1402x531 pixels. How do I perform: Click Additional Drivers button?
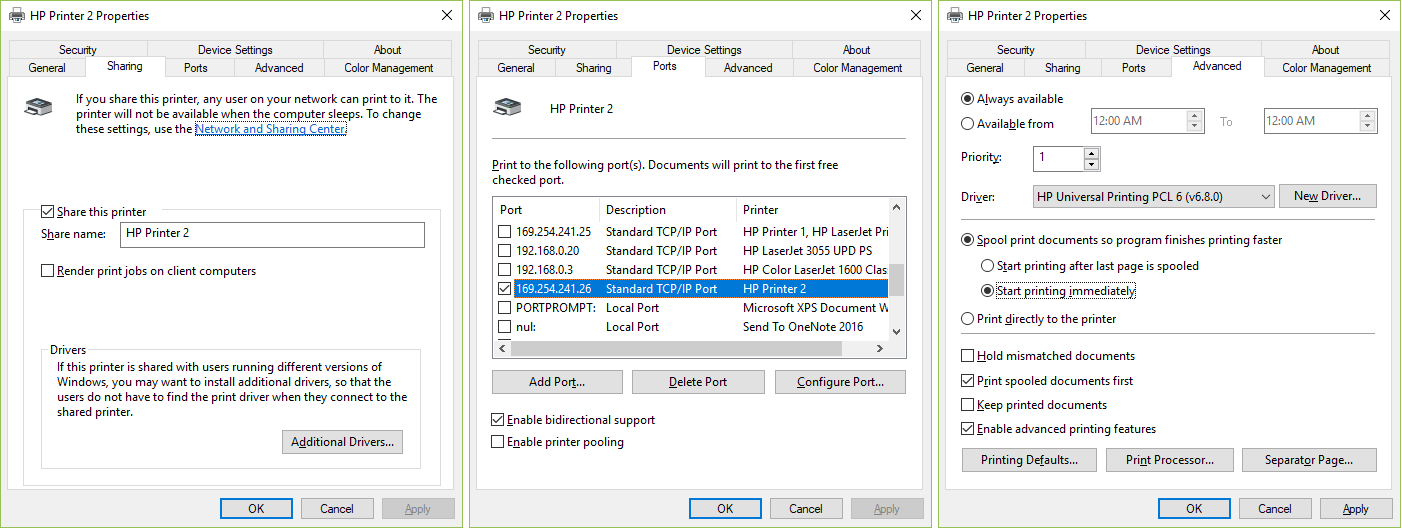[x=342, y=442]
